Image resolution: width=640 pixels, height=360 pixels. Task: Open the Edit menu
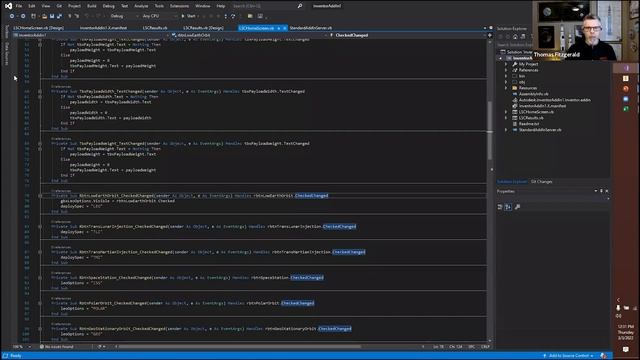tap(32, 6)
